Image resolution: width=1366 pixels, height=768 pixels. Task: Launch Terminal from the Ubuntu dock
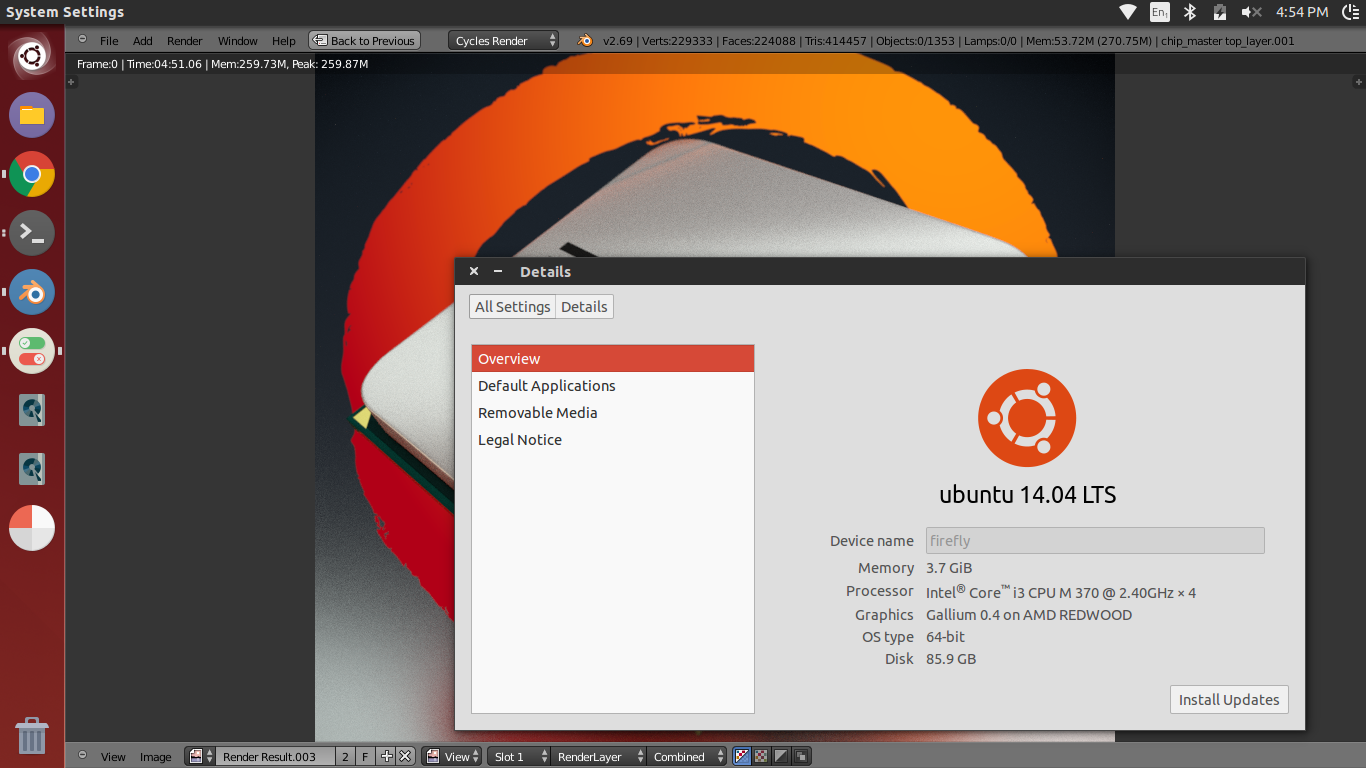pyautogui.click(x=32, y=233)
